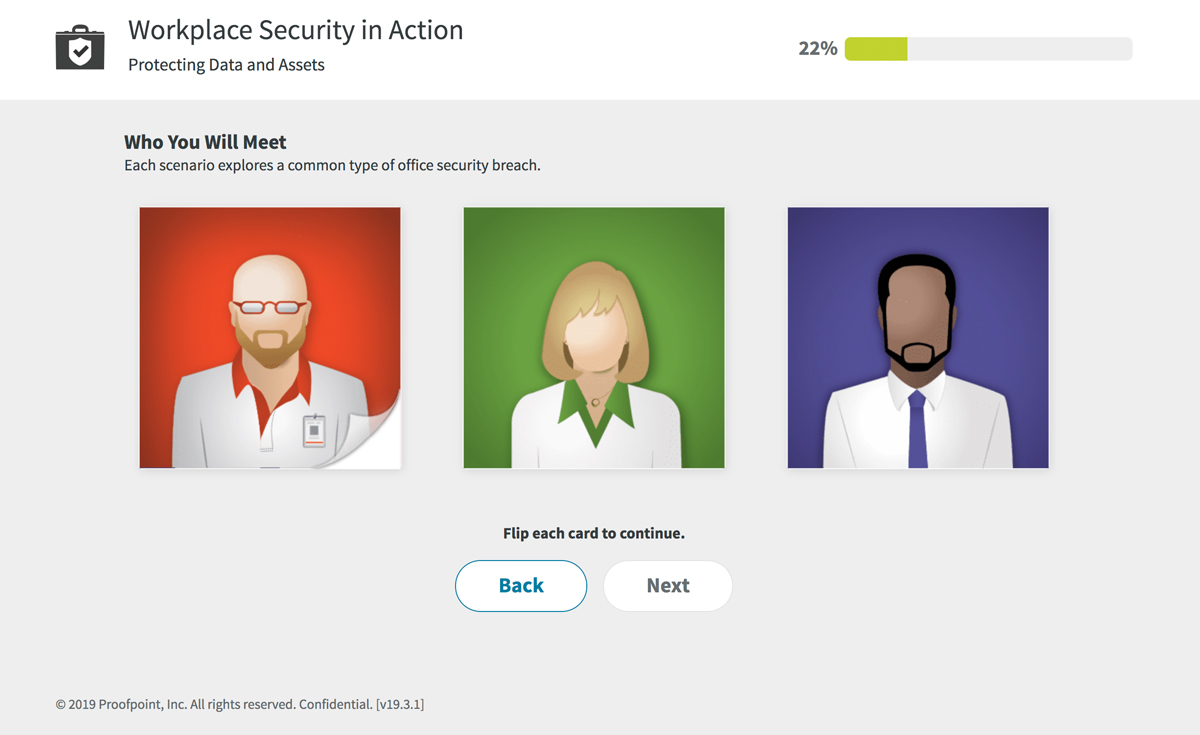Image resolution: width=1200 pixels, height=735 pixels.
Task: Continue with the Next button
Action: [668, 586]
